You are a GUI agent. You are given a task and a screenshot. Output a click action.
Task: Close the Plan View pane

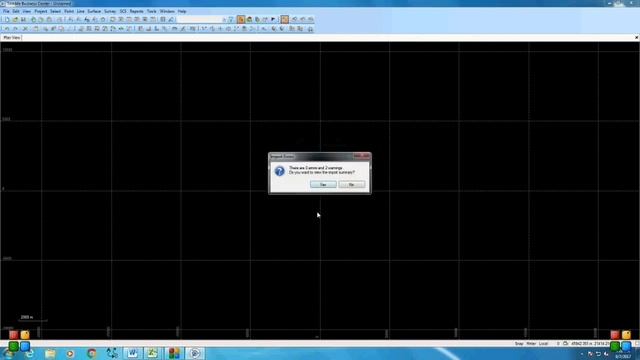click(x=636, y=38)
